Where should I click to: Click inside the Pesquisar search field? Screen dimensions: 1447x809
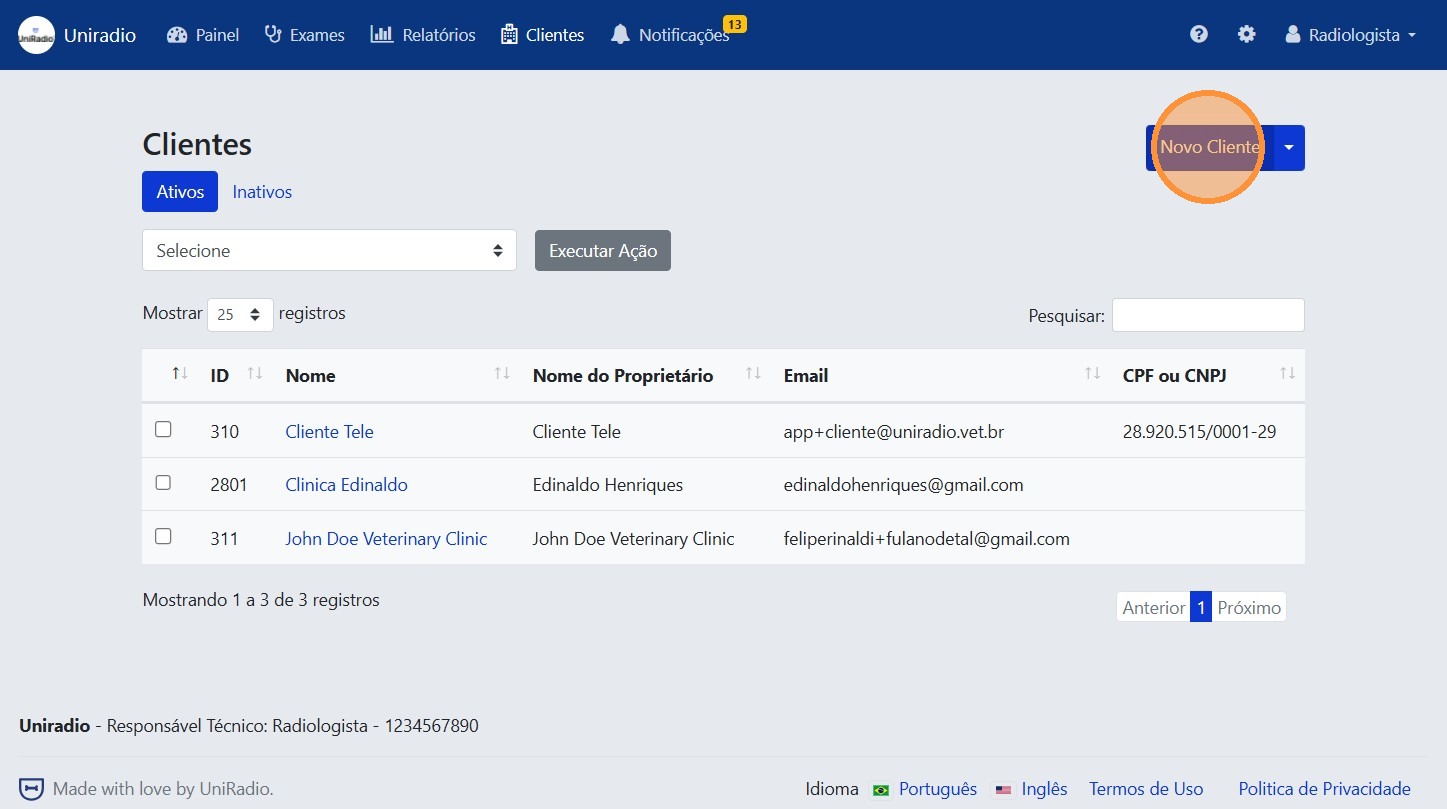click(1208, 314)
